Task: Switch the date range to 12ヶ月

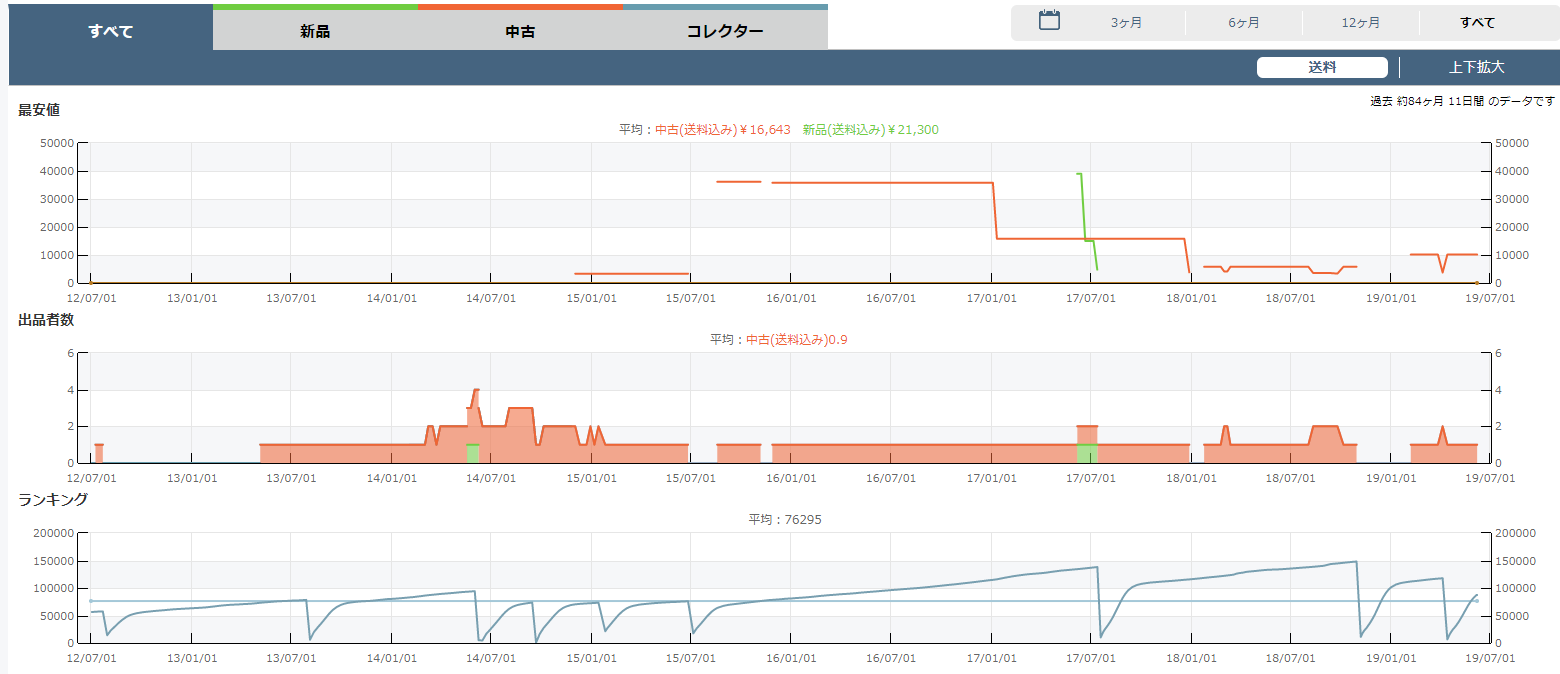Action: pyautogui.click(x=1361, y=23)
